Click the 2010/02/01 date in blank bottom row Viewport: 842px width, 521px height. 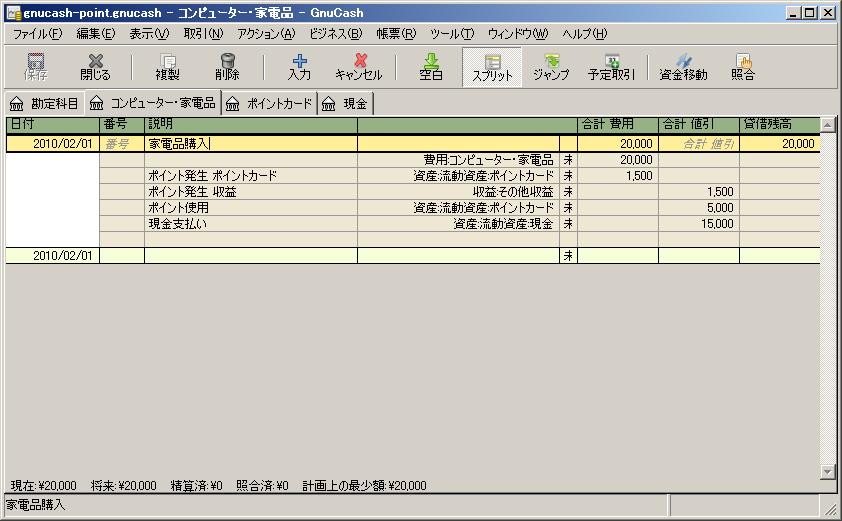tap(53, 255)
